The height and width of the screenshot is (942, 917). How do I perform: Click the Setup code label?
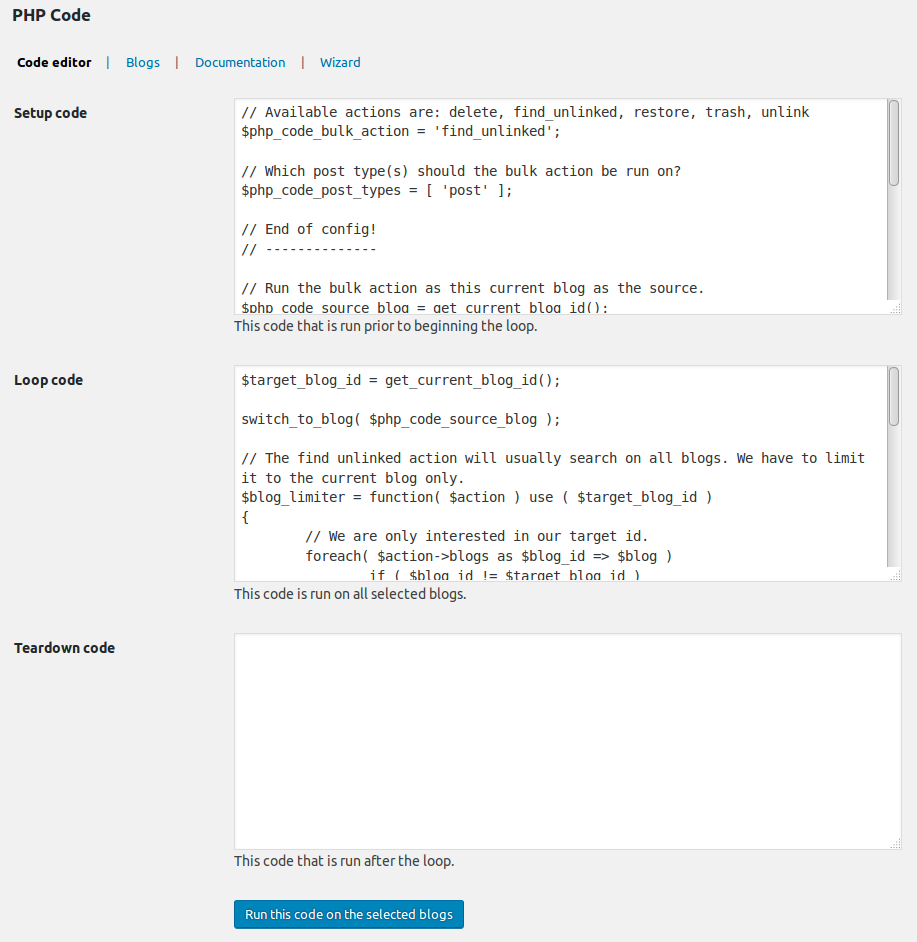tap(50, 113)
